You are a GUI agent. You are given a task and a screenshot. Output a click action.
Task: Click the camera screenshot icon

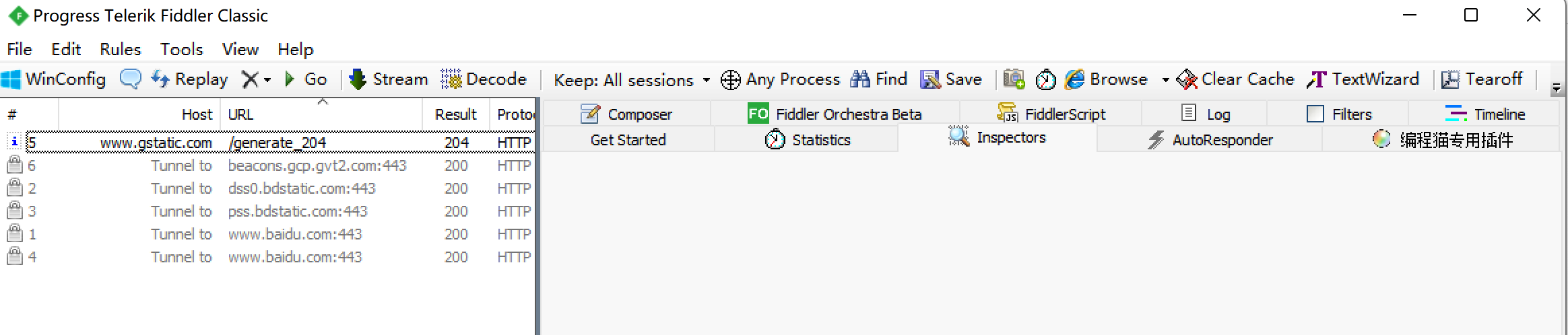pyautogui.click(x=1014, y=79)
